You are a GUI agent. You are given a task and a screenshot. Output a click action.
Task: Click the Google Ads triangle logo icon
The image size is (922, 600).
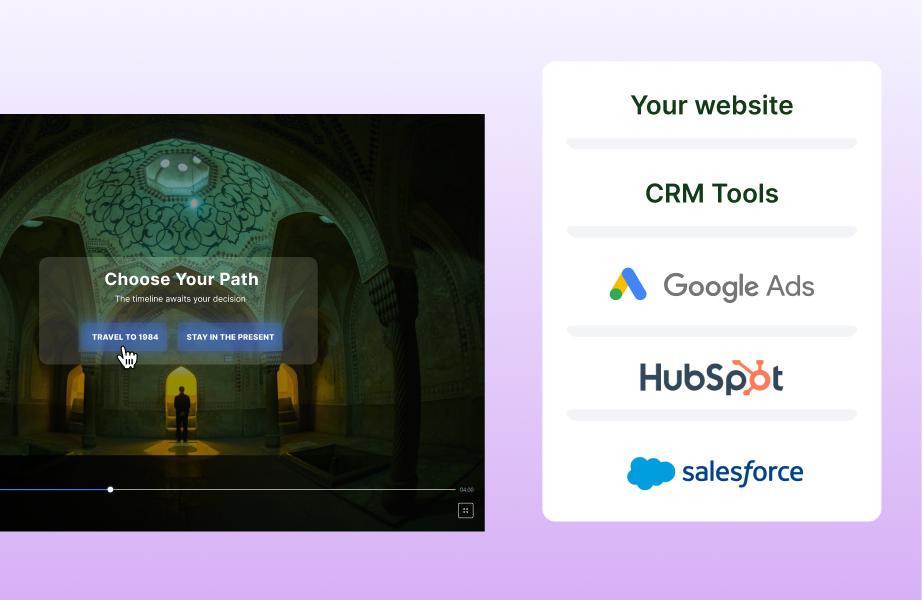pyautogui.click(x=629, y=285)
